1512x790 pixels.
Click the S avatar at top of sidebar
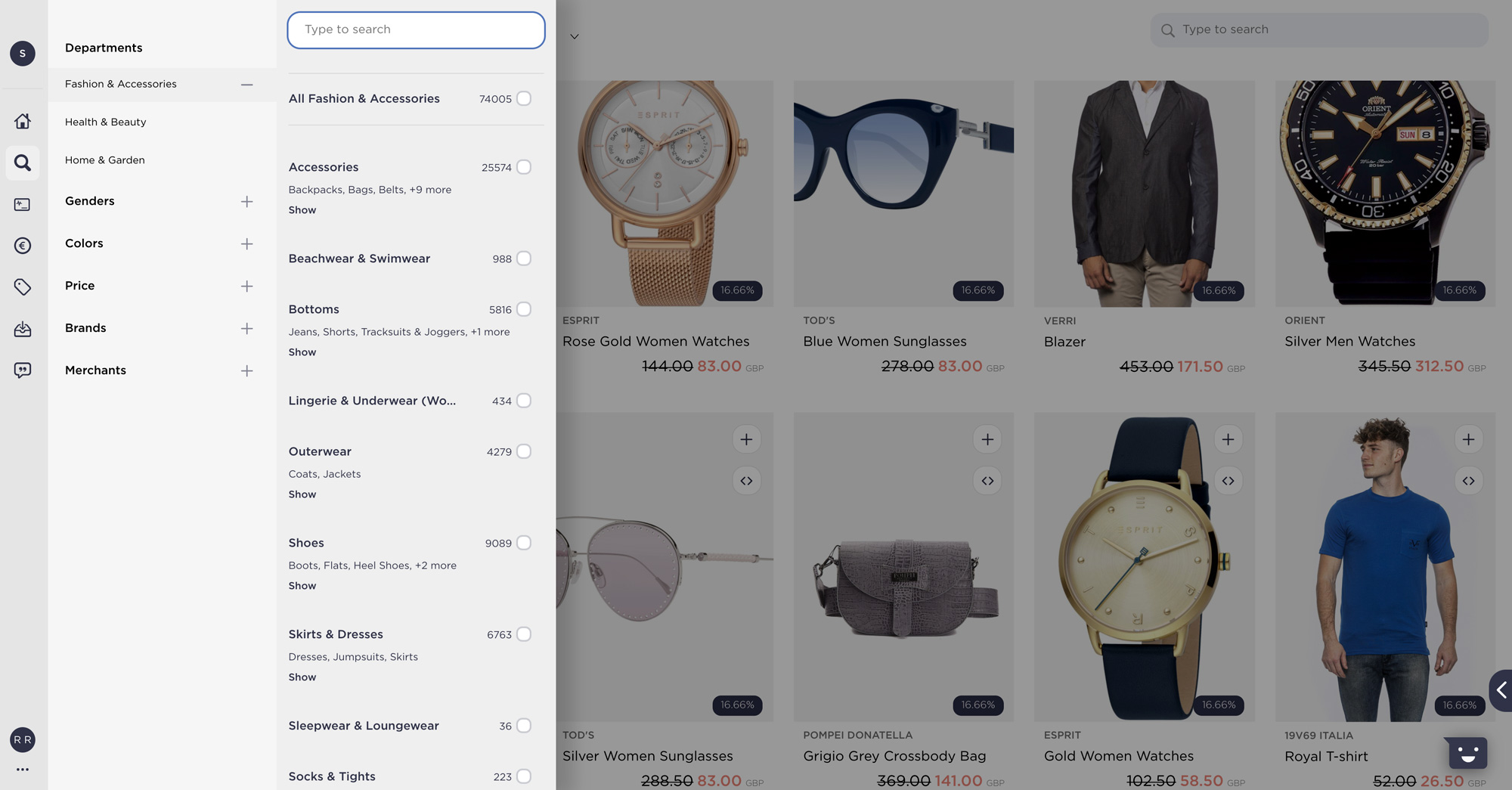(23, 54)
